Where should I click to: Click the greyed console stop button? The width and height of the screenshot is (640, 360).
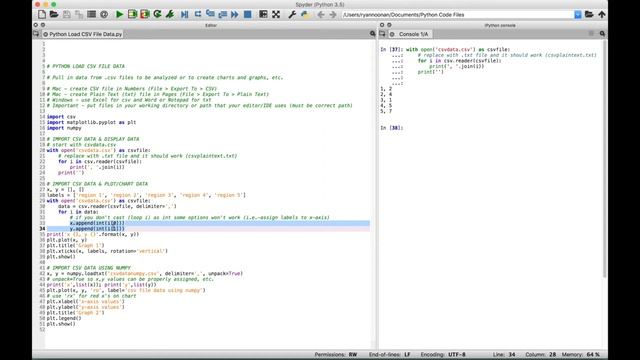tap(591, 33)
